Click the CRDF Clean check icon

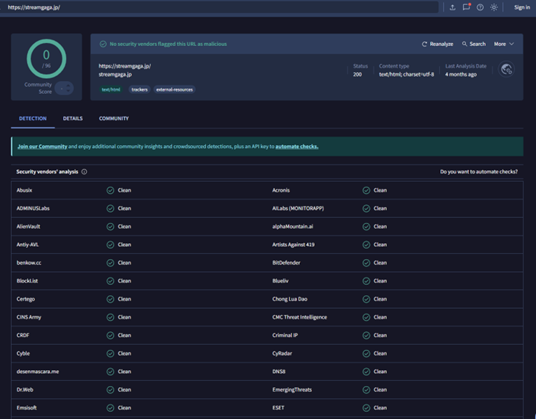(x=110, y=335)
